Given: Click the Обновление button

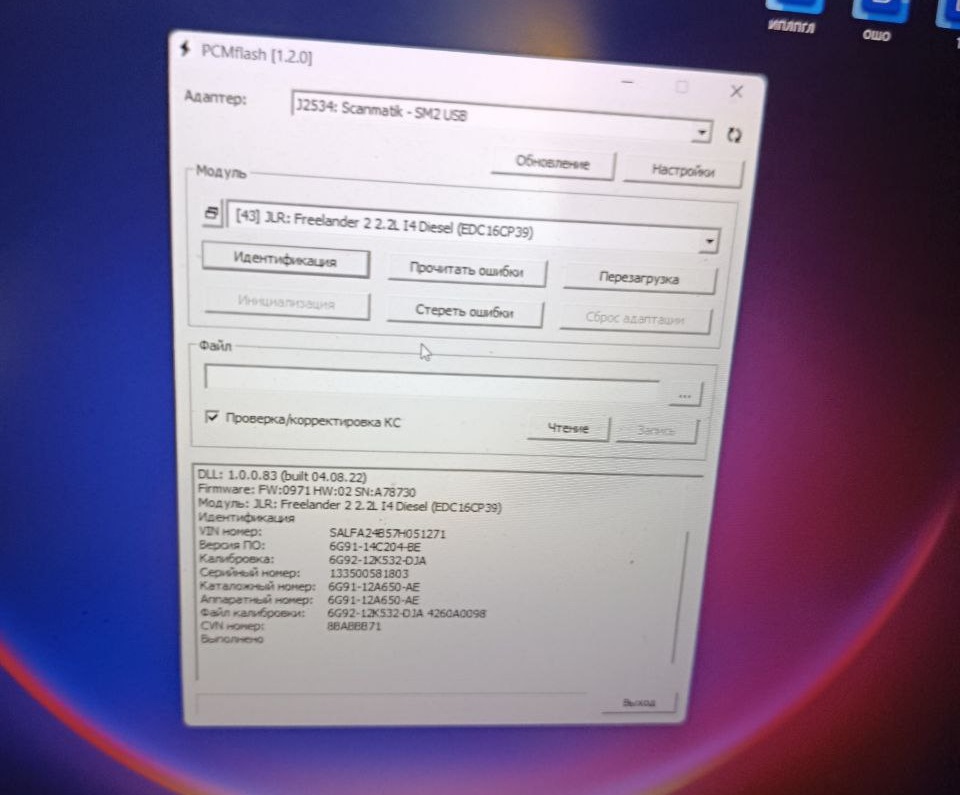Looking at the screenshot, I should (552, 163).
